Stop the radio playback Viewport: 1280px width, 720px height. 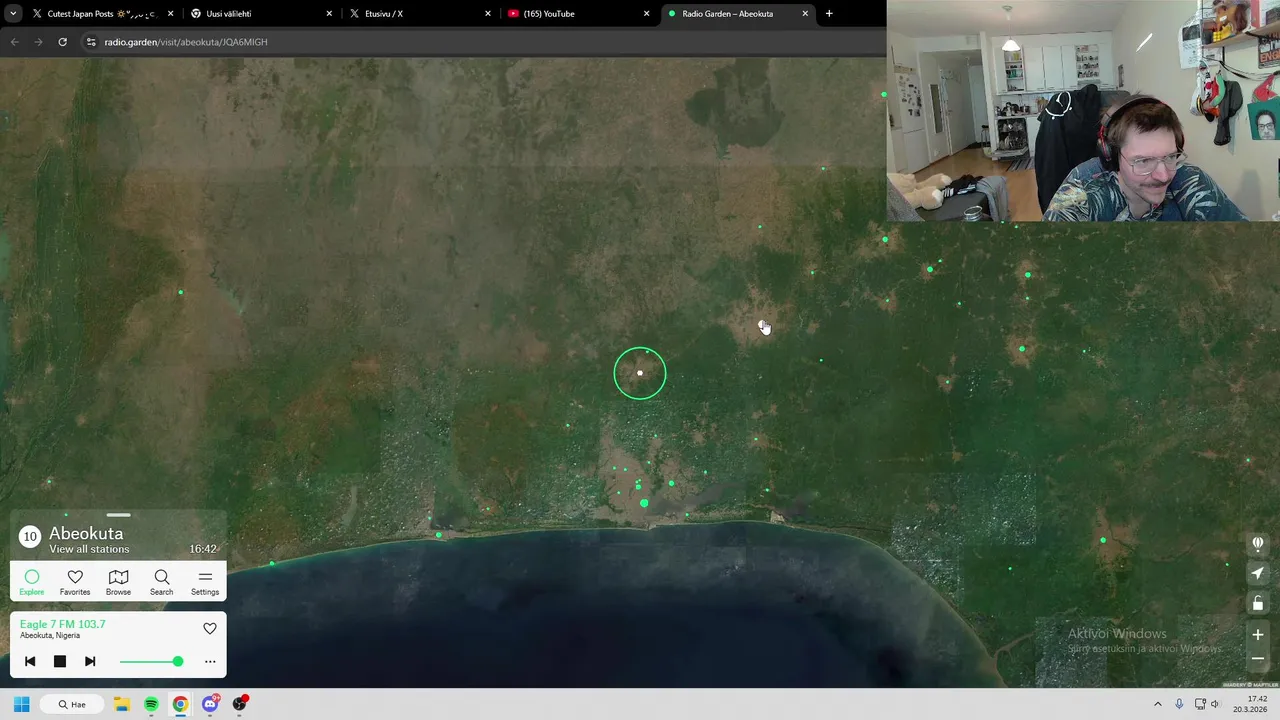point(60,661)
